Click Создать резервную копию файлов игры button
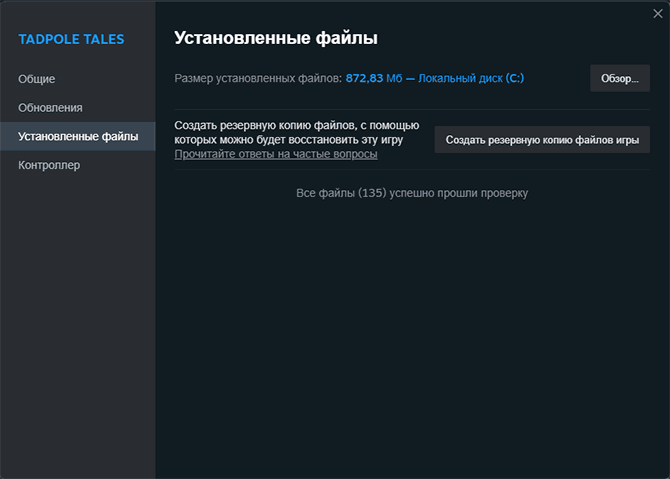670x479 pixels. pyautogui.click(x=542, y=140)
